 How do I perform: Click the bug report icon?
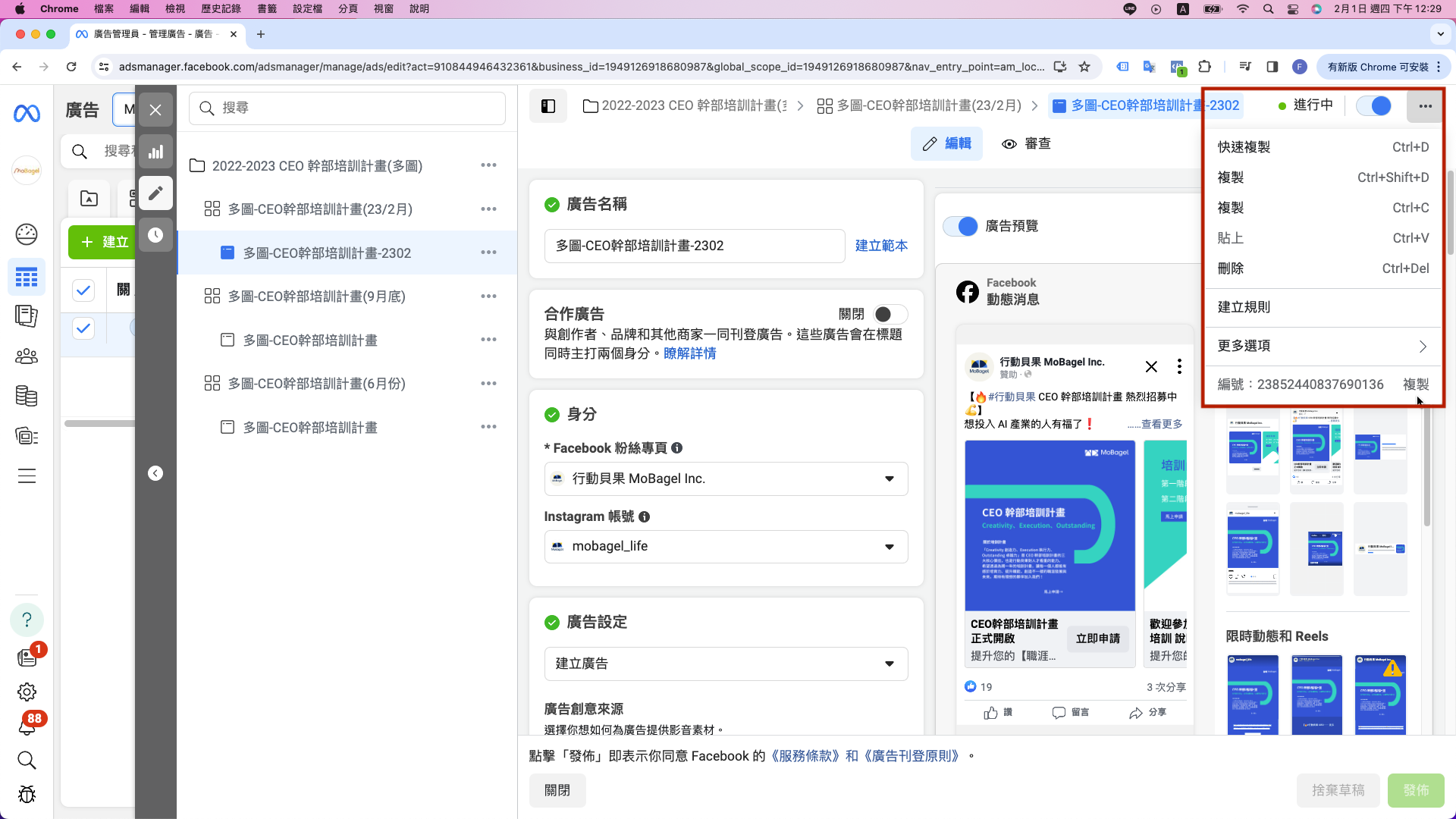coord(27,794)
